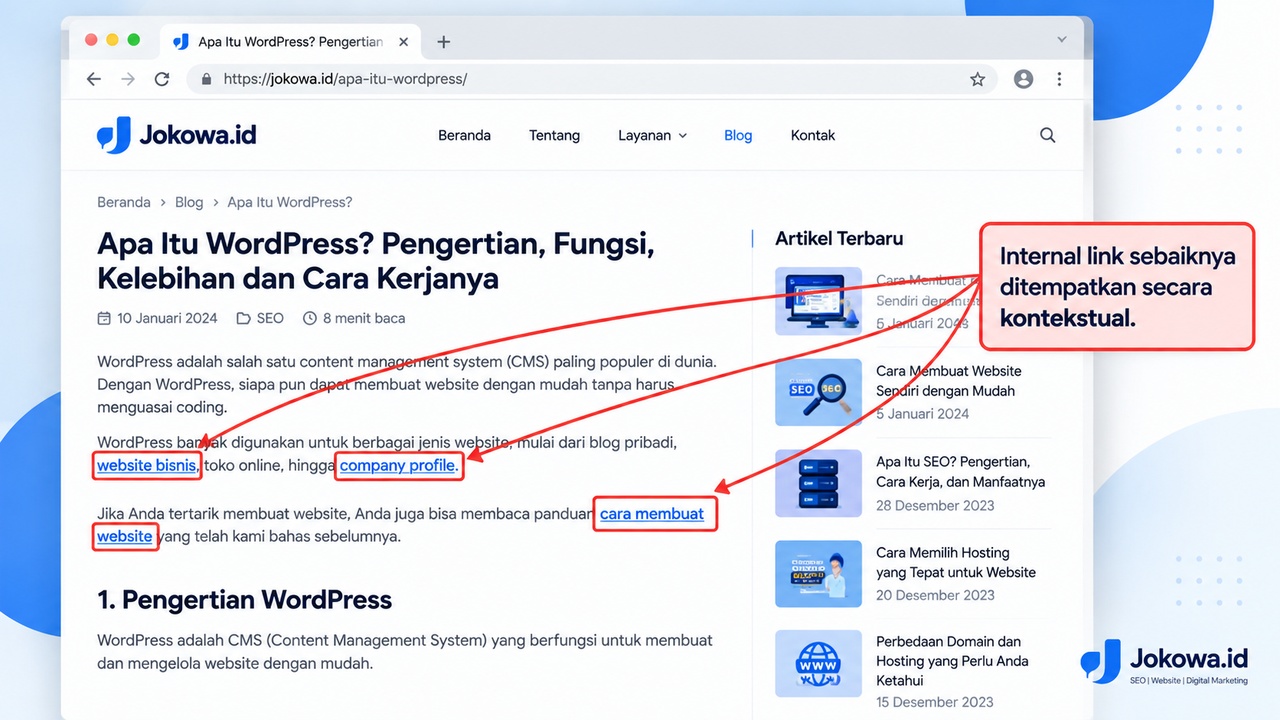The height and width of the screenshot is (720, 1280).
Task: Click the 28 Desember 2023 date text
Action: click(x=935, y=505)
